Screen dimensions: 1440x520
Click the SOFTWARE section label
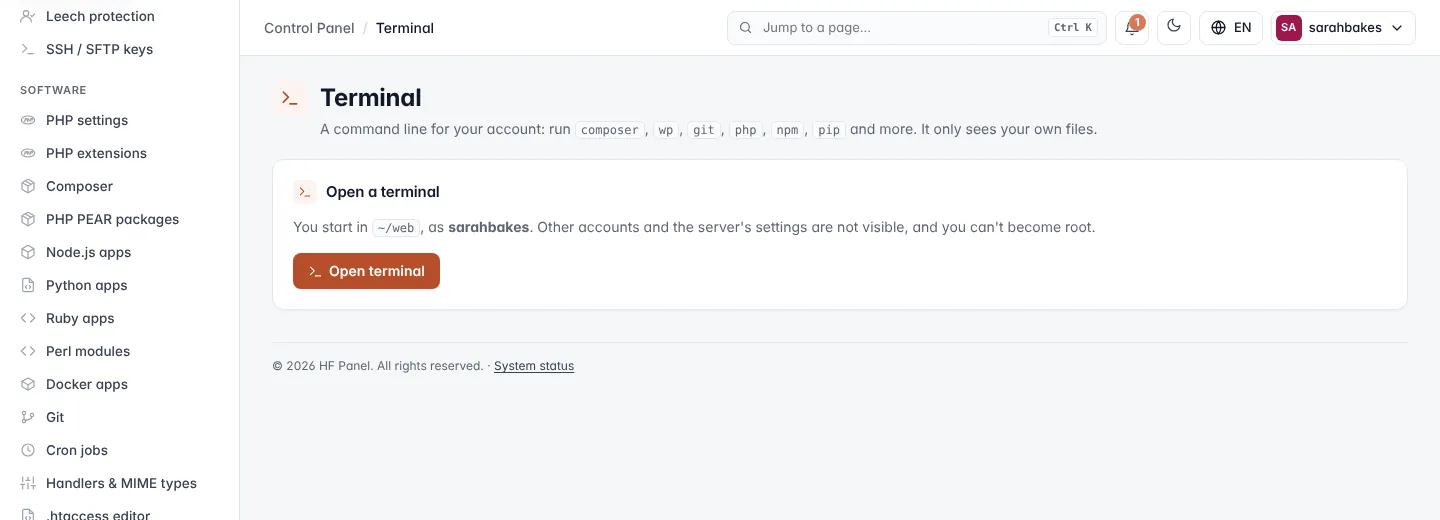click(53, 90)
